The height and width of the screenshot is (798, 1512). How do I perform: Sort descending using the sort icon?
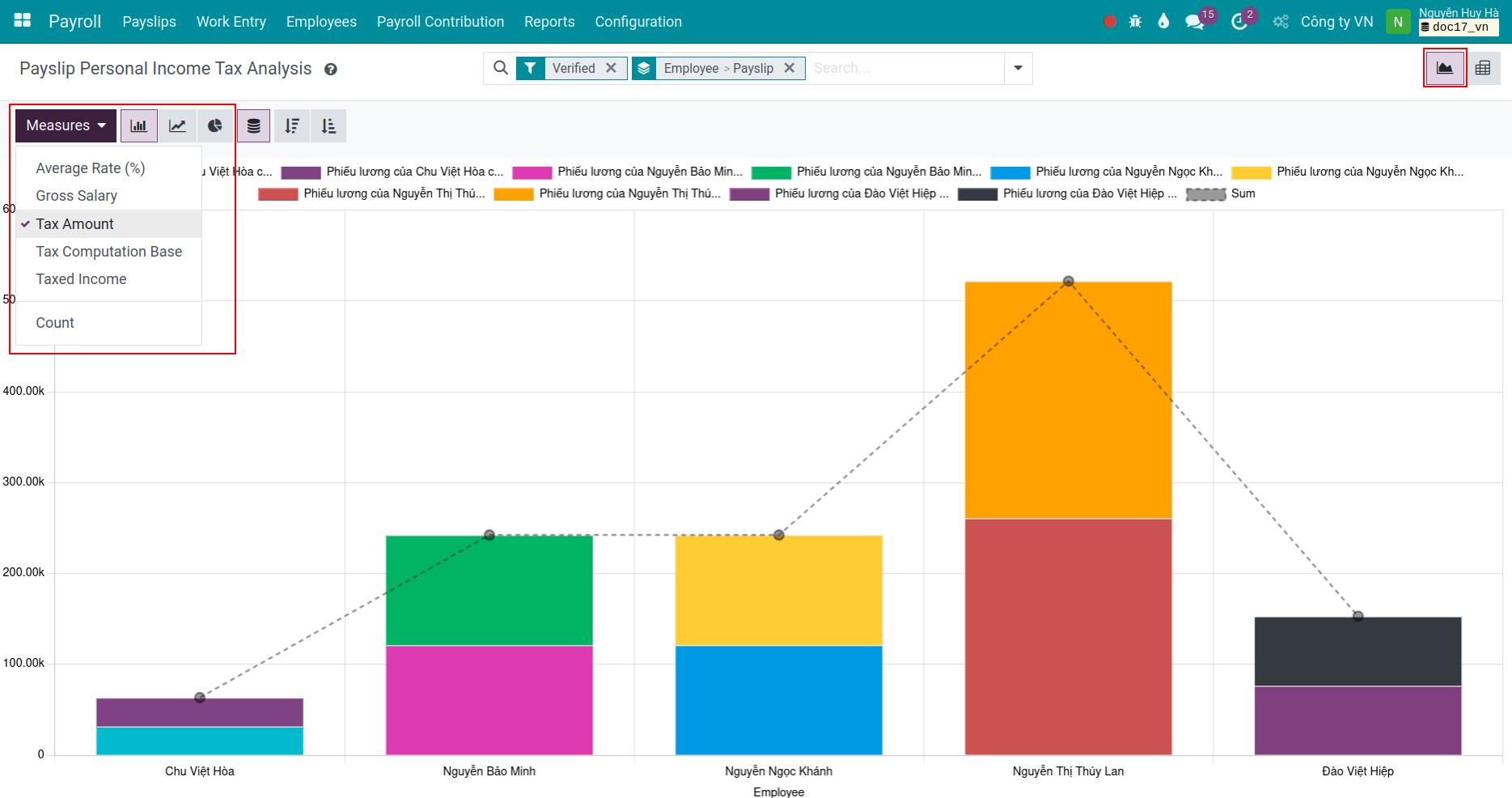(292, 125)
